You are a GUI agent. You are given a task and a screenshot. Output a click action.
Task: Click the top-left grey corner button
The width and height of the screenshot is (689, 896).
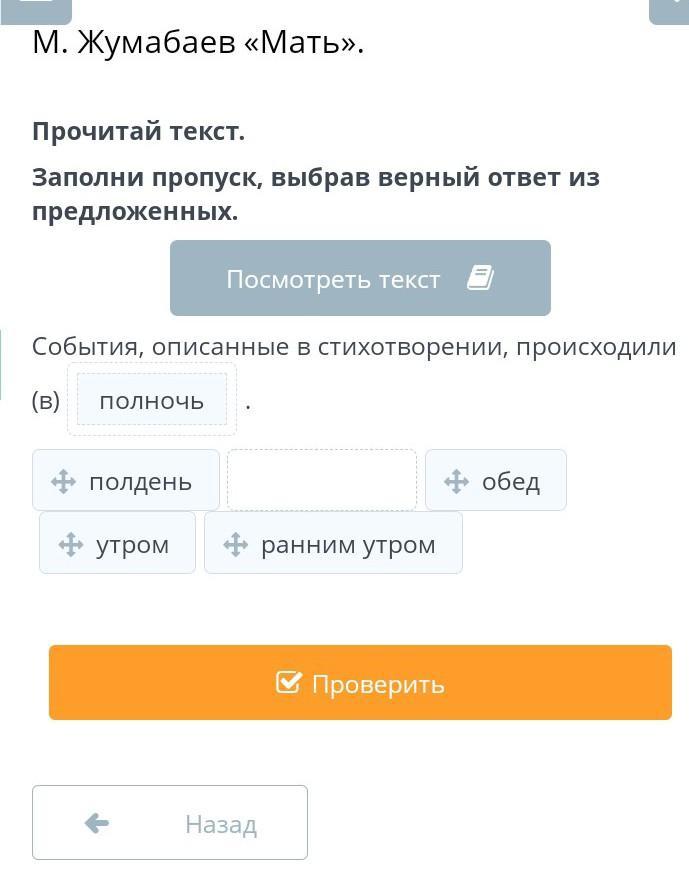(36, 11)
